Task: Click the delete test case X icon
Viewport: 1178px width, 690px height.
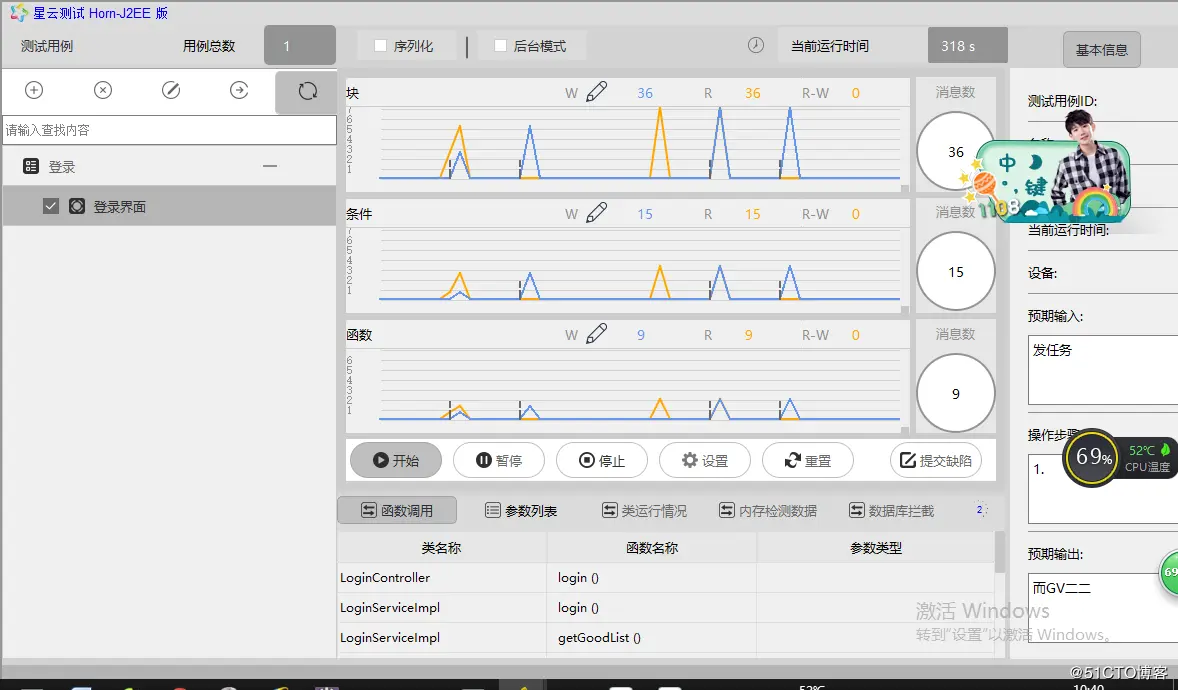Action: pos(103,90)
